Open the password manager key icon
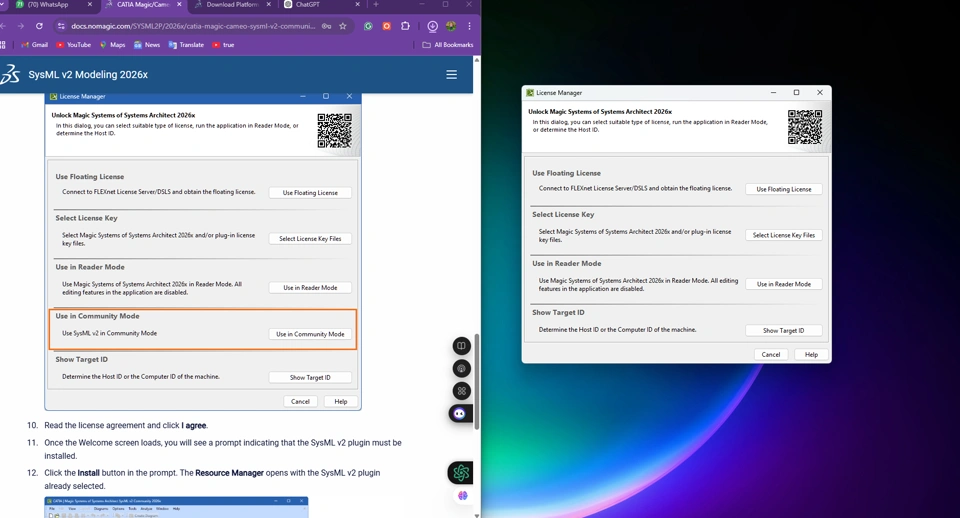 [x=326, y=26]
